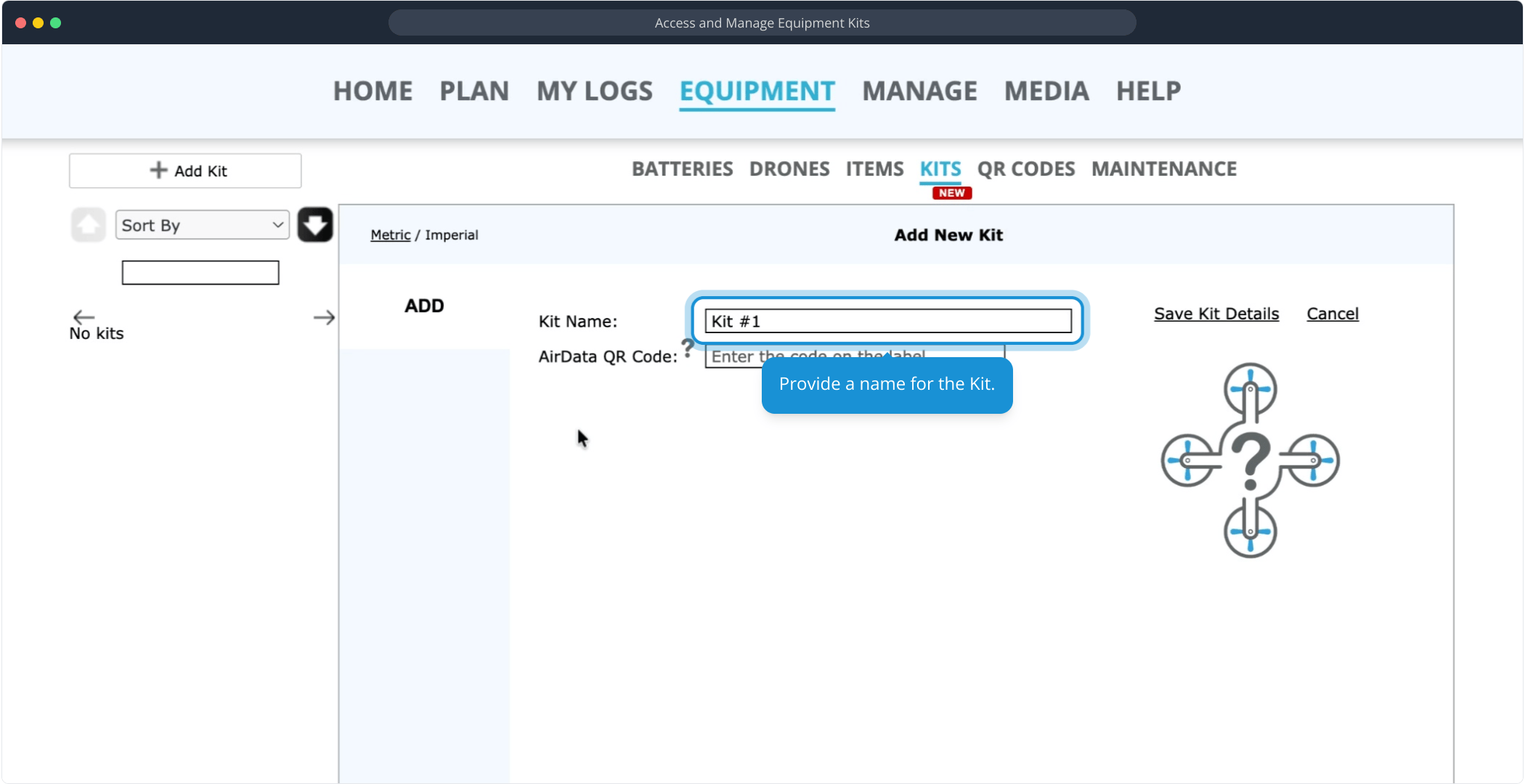
Task: Open the Sort By dropdown
Action: tap(202, 225)
